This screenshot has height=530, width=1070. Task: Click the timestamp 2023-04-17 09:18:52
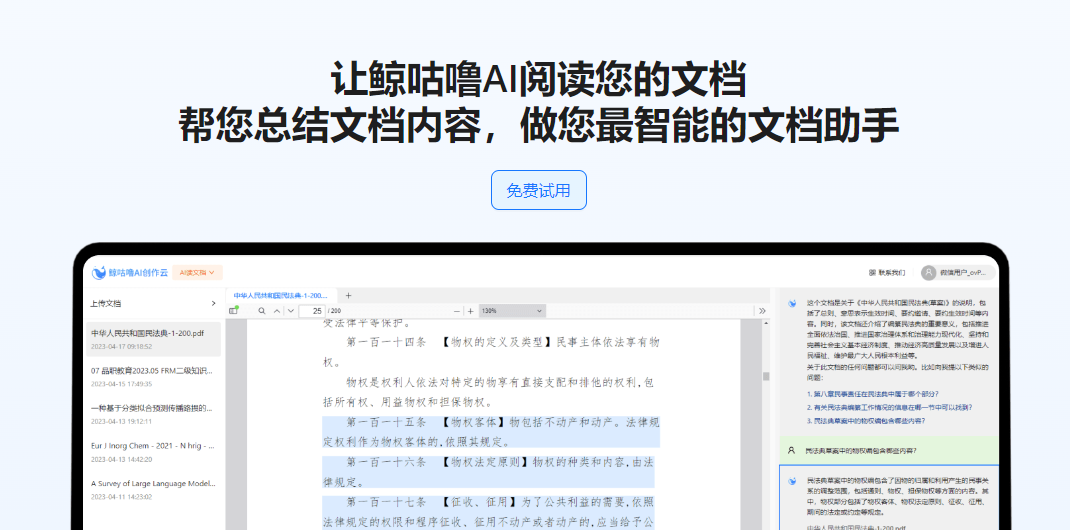point(121,347)
